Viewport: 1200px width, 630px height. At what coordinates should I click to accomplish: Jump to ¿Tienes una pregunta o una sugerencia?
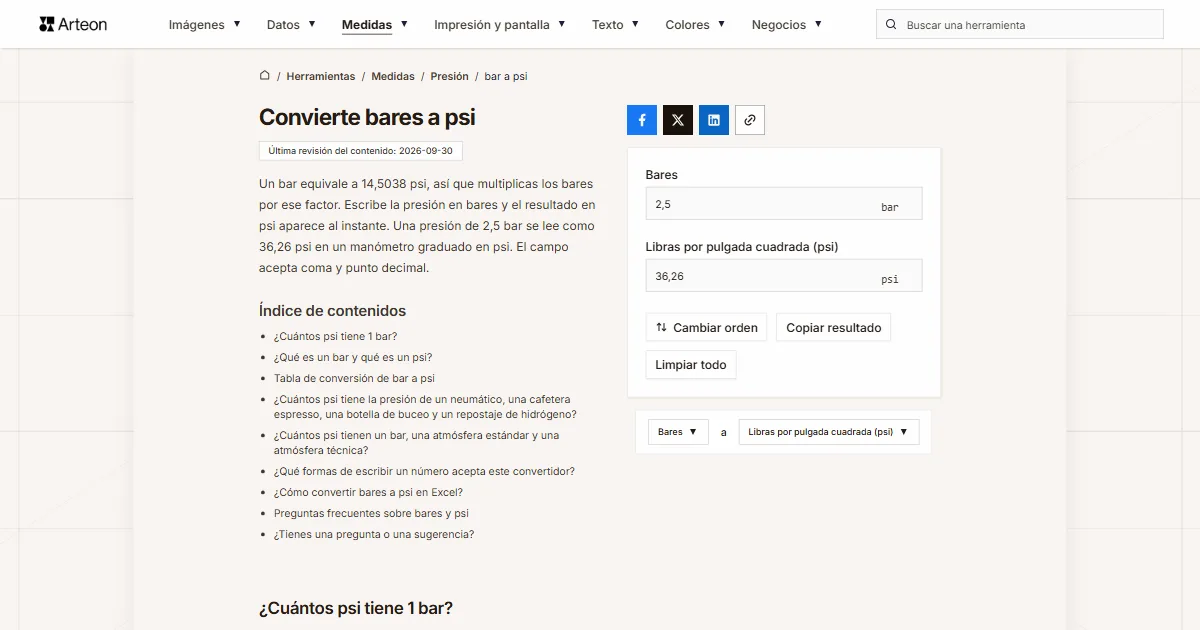374,535
